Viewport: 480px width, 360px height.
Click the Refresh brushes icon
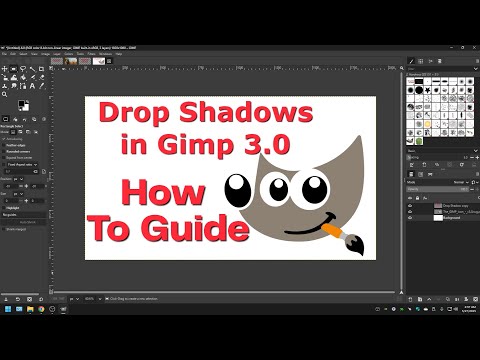(462, 165)
